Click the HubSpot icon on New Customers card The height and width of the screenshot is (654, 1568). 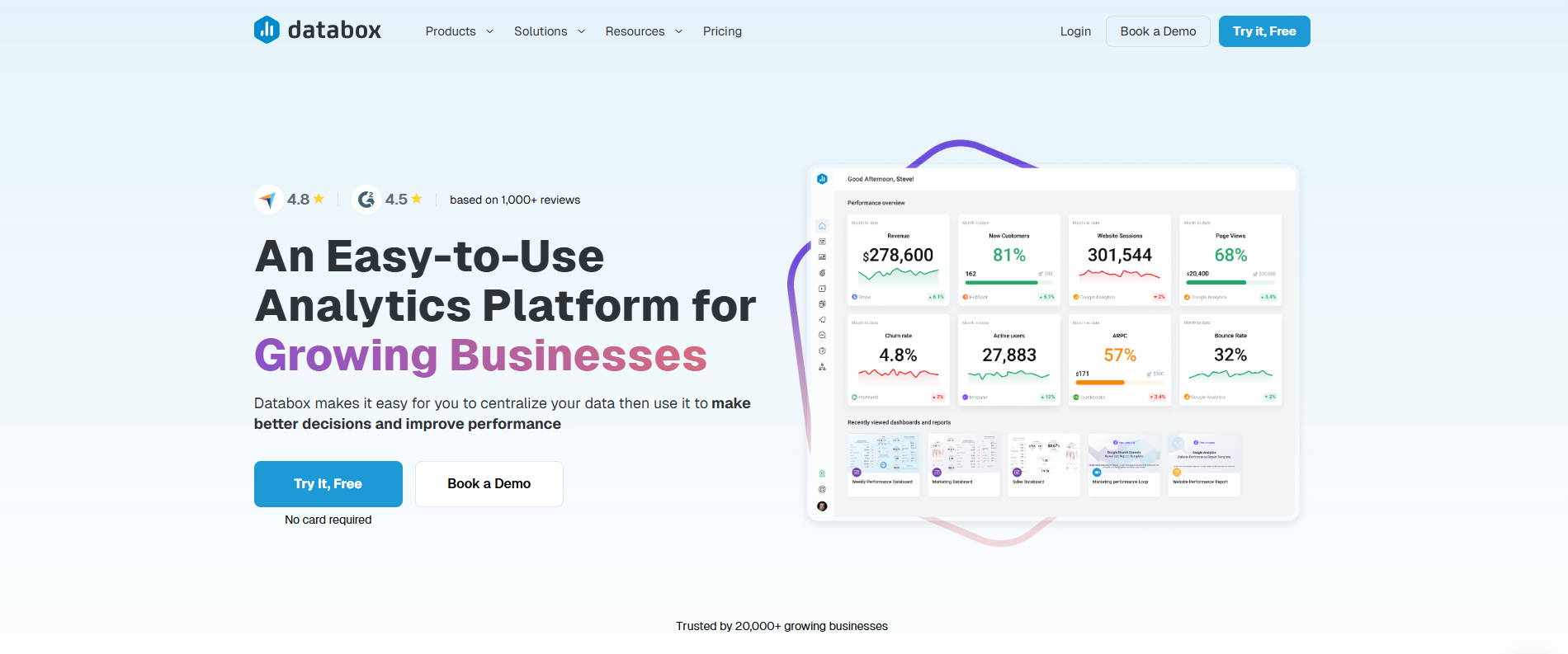[966, 297]
